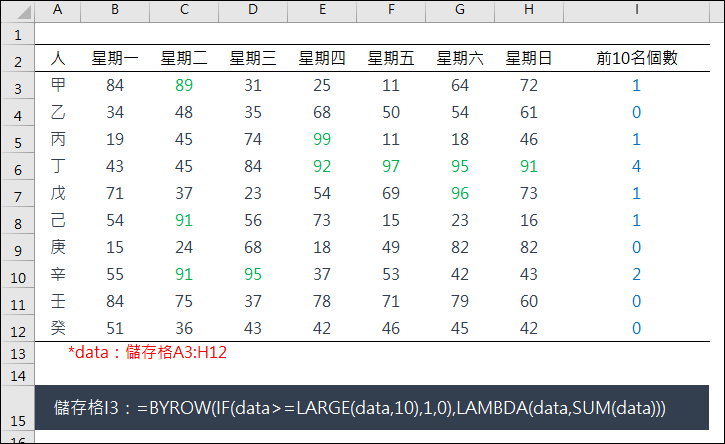The height and width of the screenshot is (444, 725).
Task: Select column I header
Action: (x=637, y=10)
